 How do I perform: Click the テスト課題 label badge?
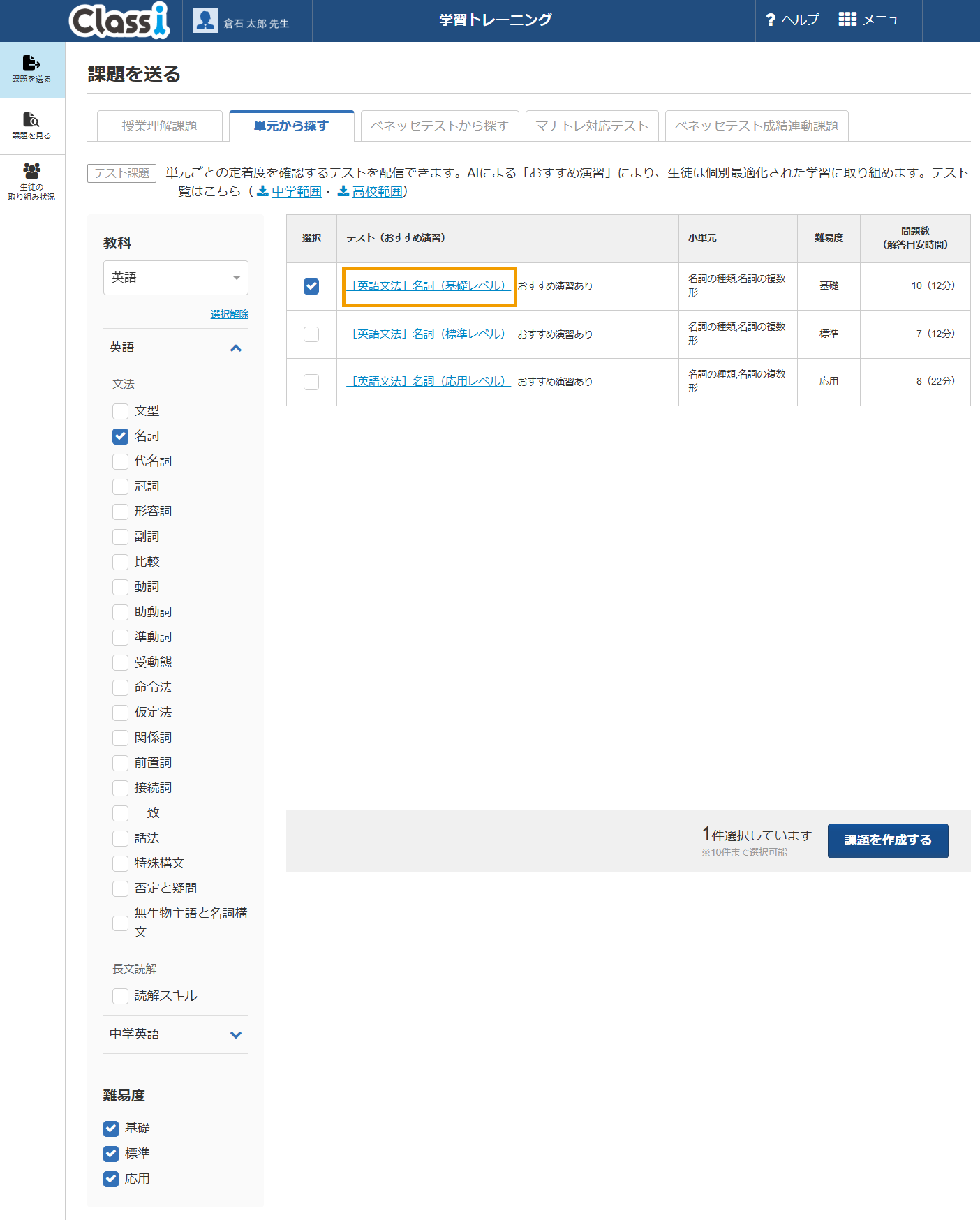pos(121,173)
